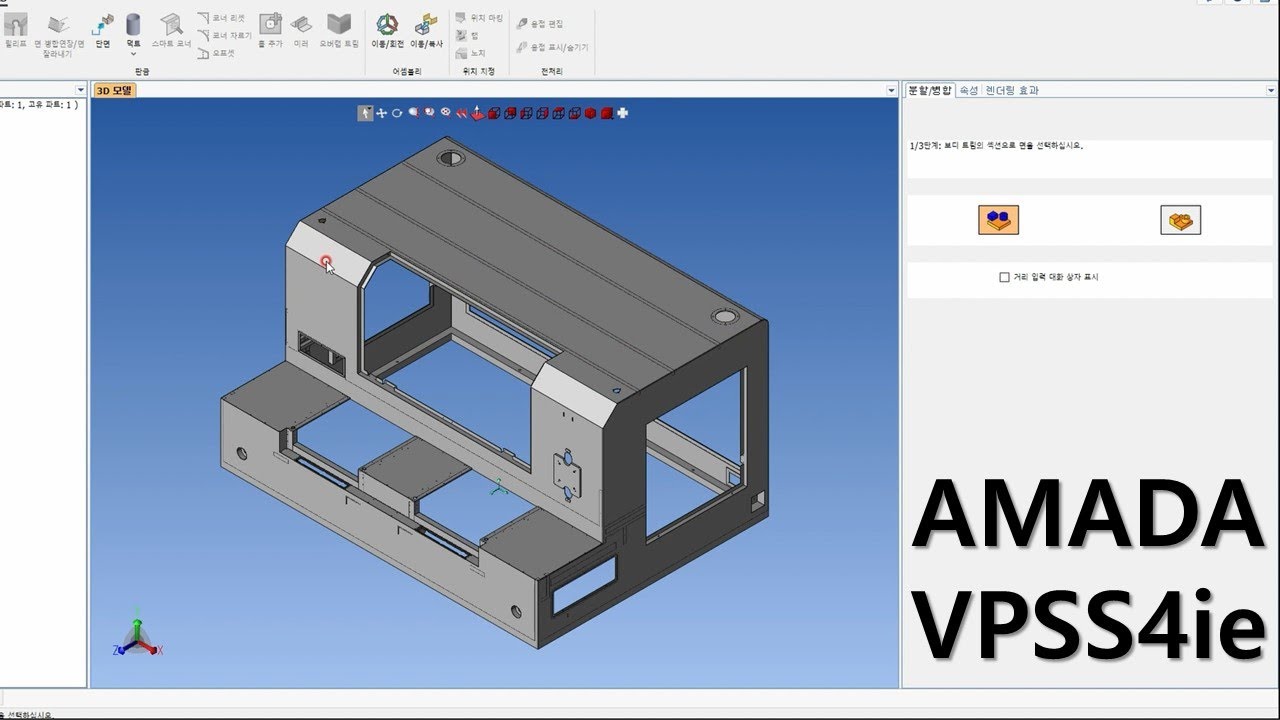Click 용접 표시/숨기기 in the ribbon
Viewport: 1280px width, 720px height.
[552, 47]
